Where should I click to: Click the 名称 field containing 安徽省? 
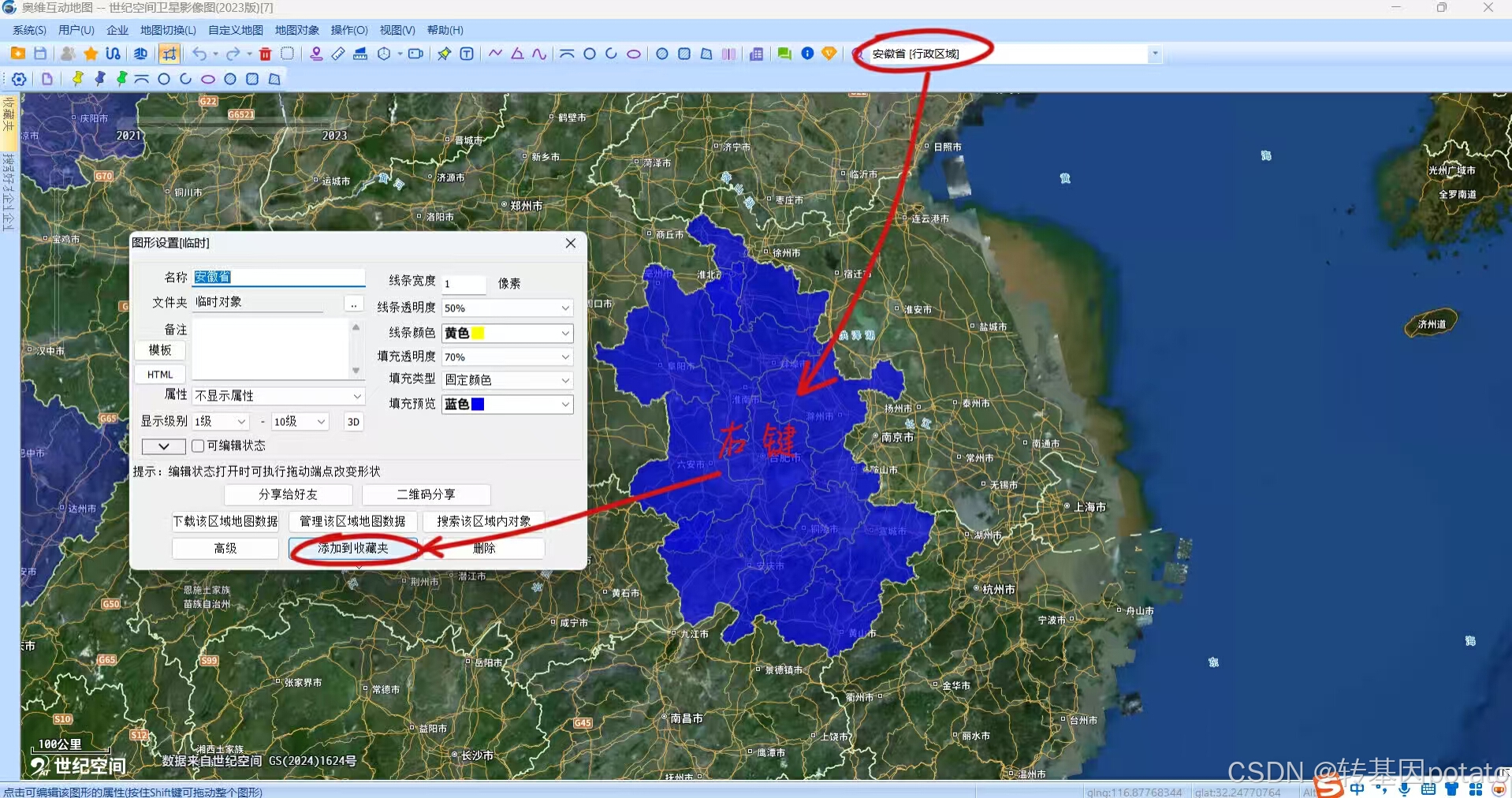279,277
